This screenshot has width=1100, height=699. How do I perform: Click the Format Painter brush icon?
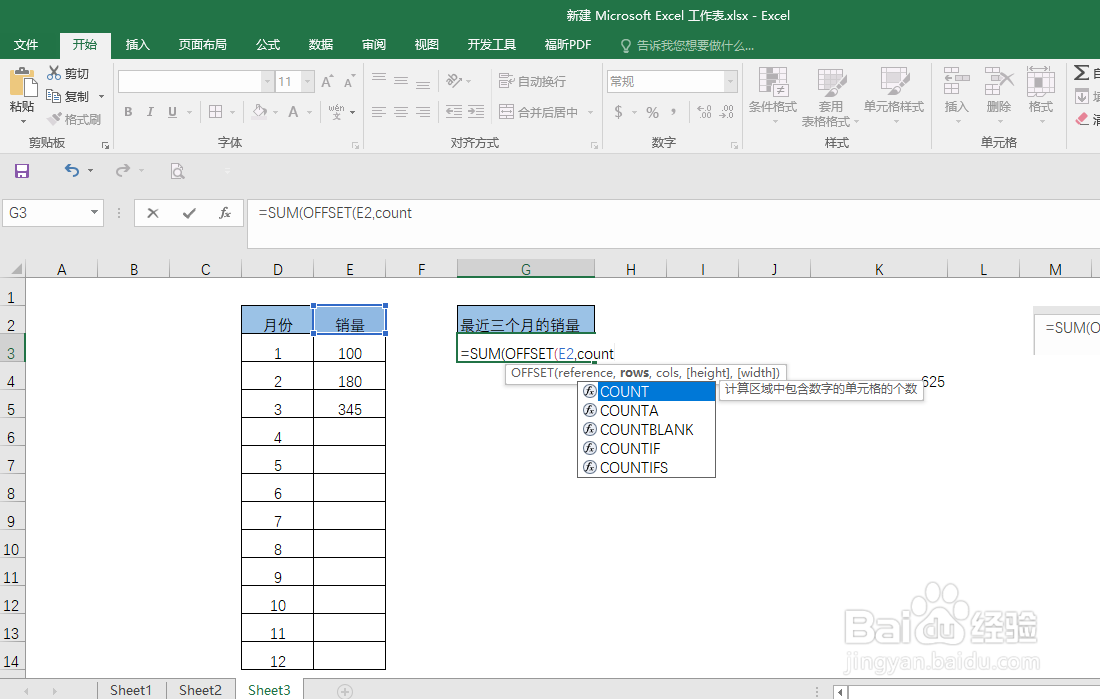(54, 119)
